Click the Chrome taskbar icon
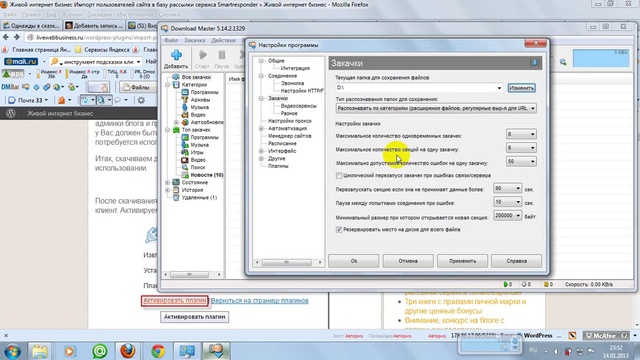 pyautogui.click(x=158, y=351)
